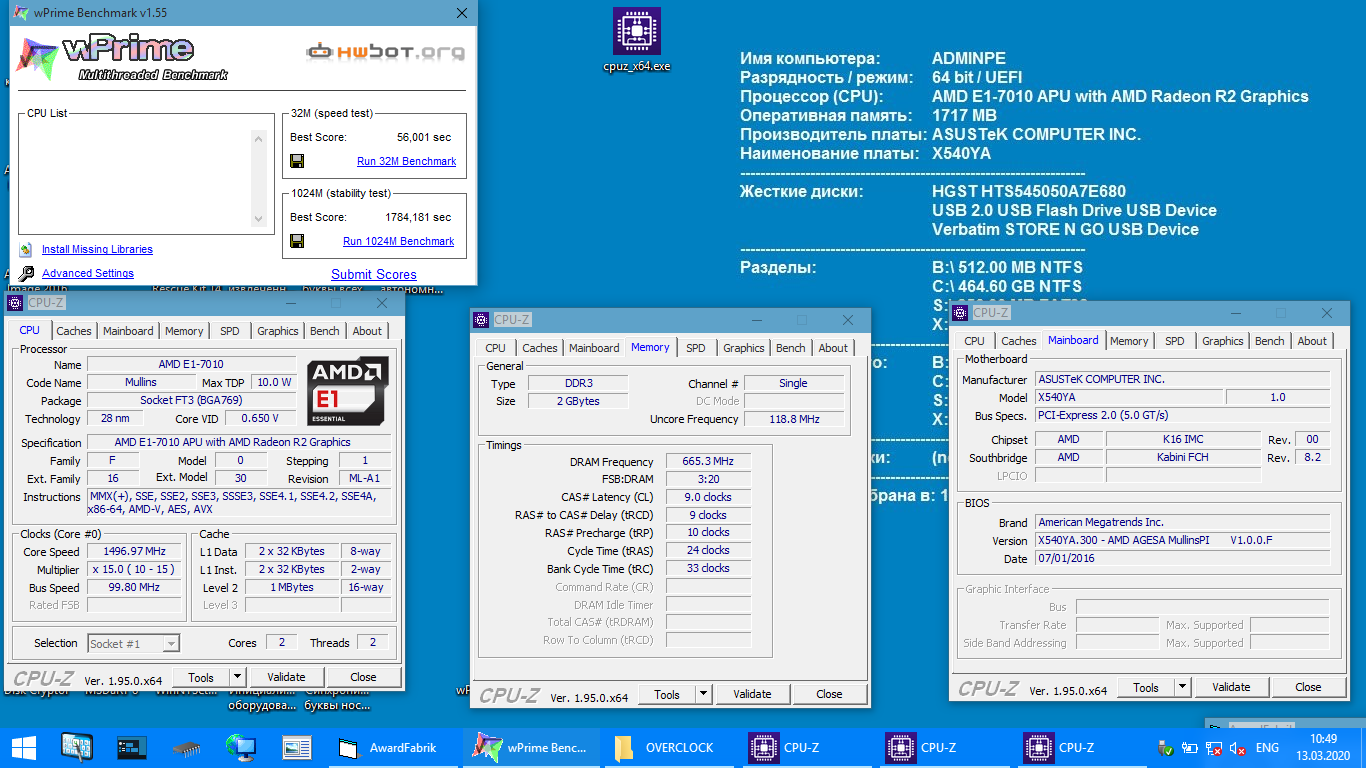Open Tools dropdown arrow in CPU tab window
1366x768 pixels.
236,677
